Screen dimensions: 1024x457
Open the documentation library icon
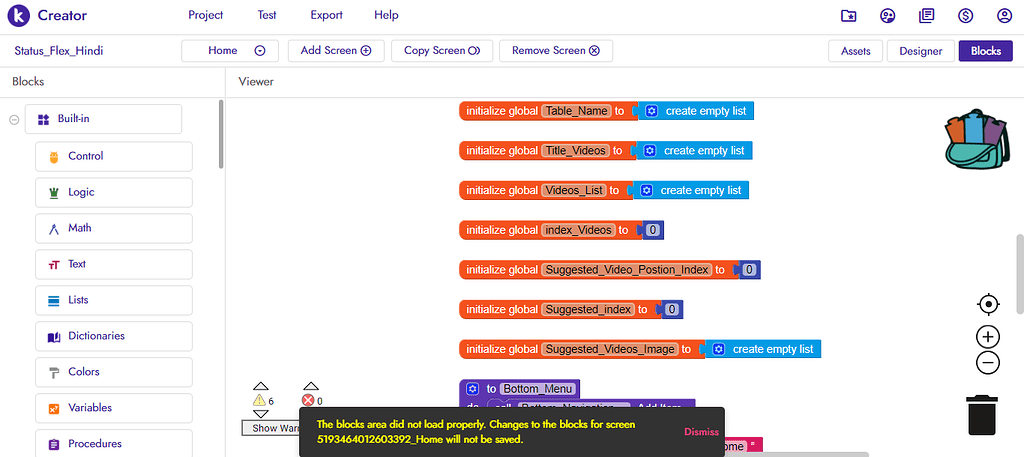click(x=926, y=16)
